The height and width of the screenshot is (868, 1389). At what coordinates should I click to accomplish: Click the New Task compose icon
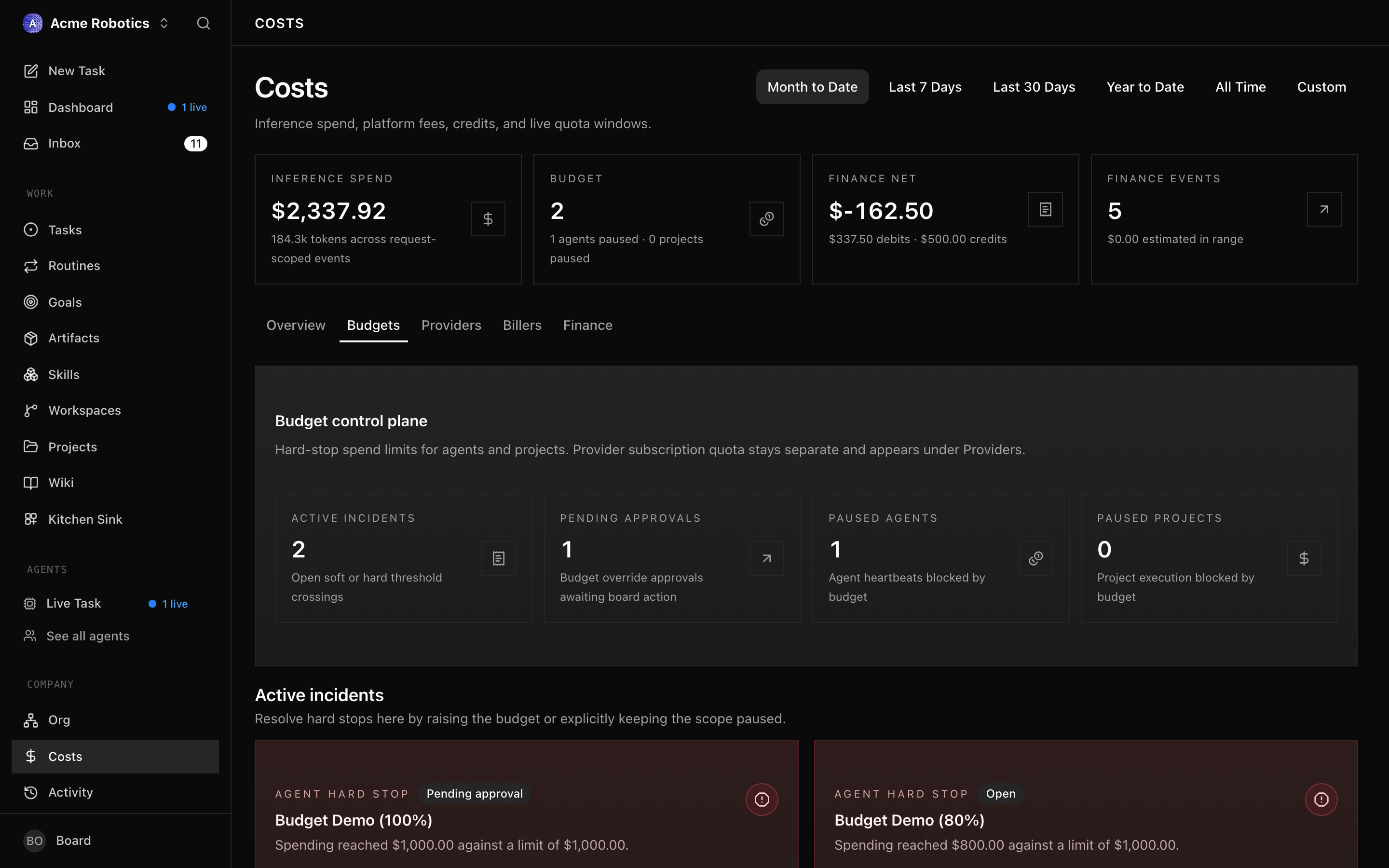(x=31, y=70)
